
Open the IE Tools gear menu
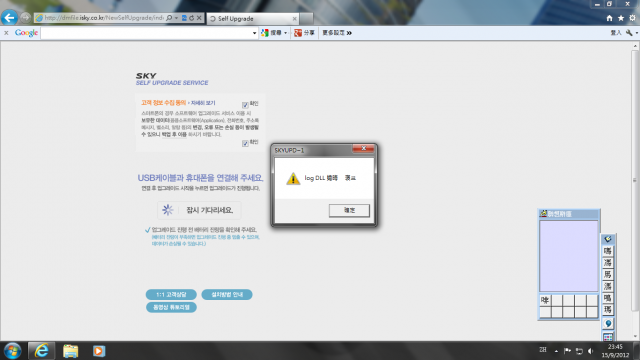coord(632,18)
